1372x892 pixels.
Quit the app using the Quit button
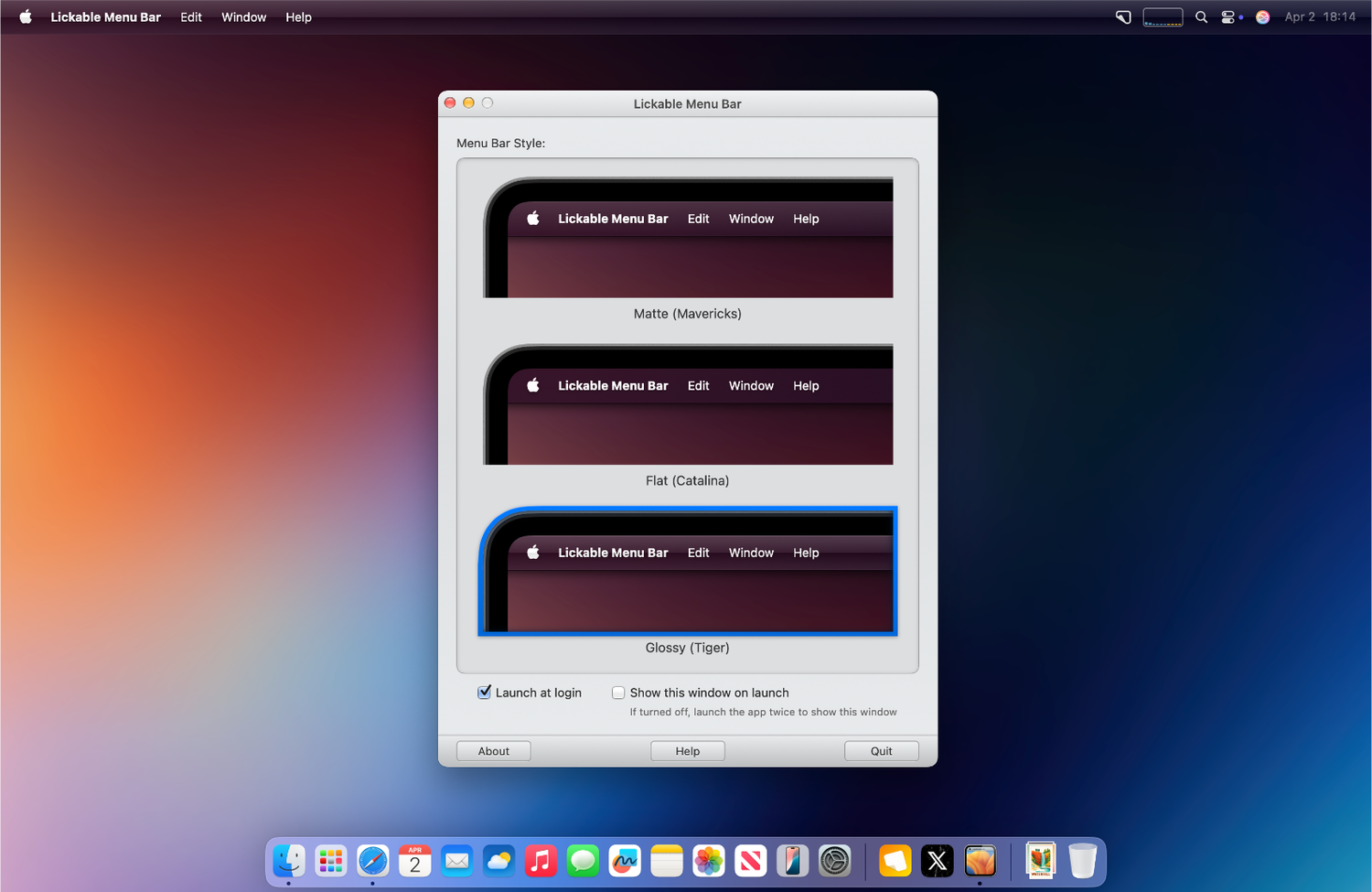point(881,750)
